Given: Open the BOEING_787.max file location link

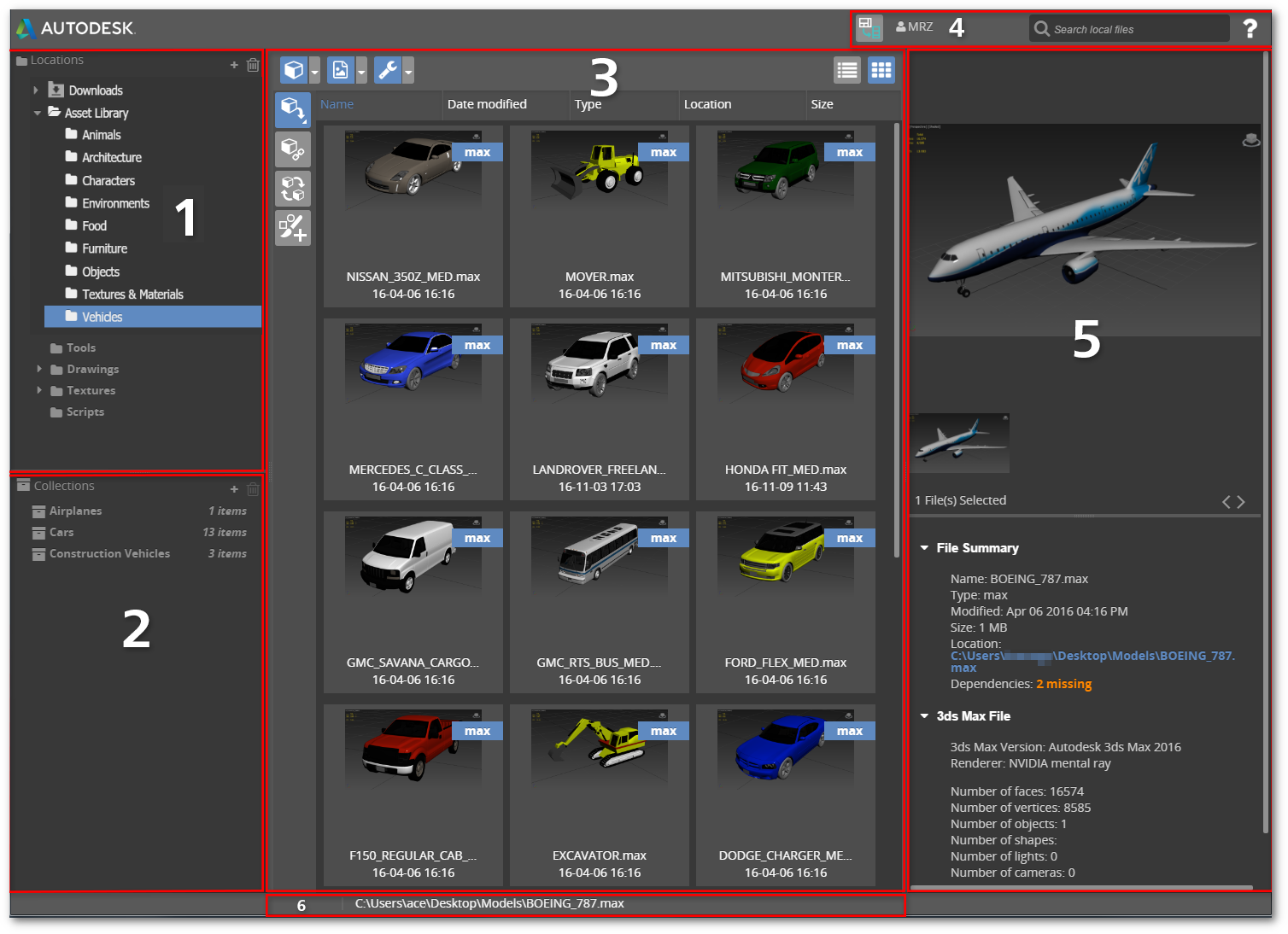Looking at the screenshot, I should click(x=1092, y=662).
